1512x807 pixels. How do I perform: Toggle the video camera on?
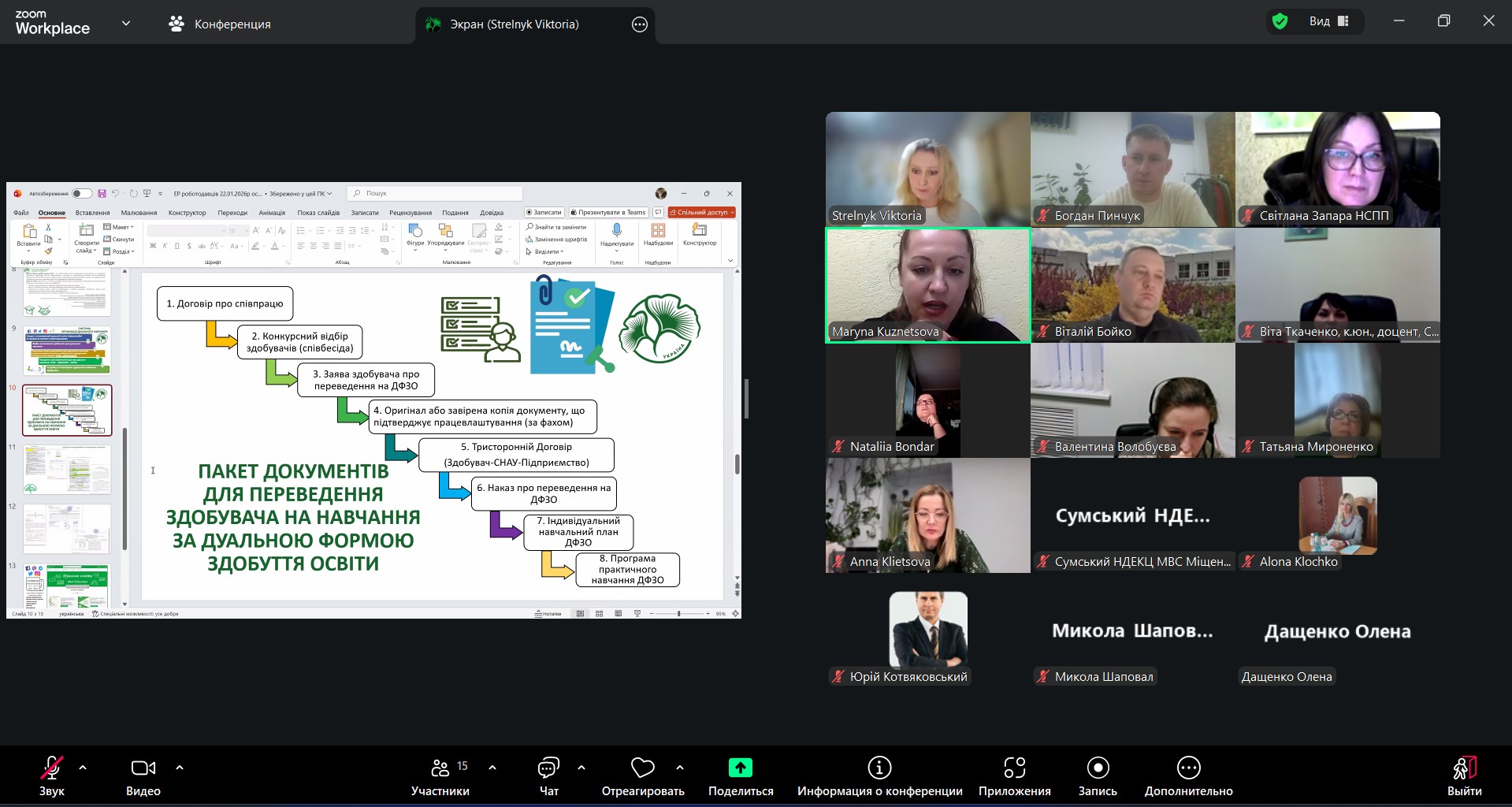point(143,776)
